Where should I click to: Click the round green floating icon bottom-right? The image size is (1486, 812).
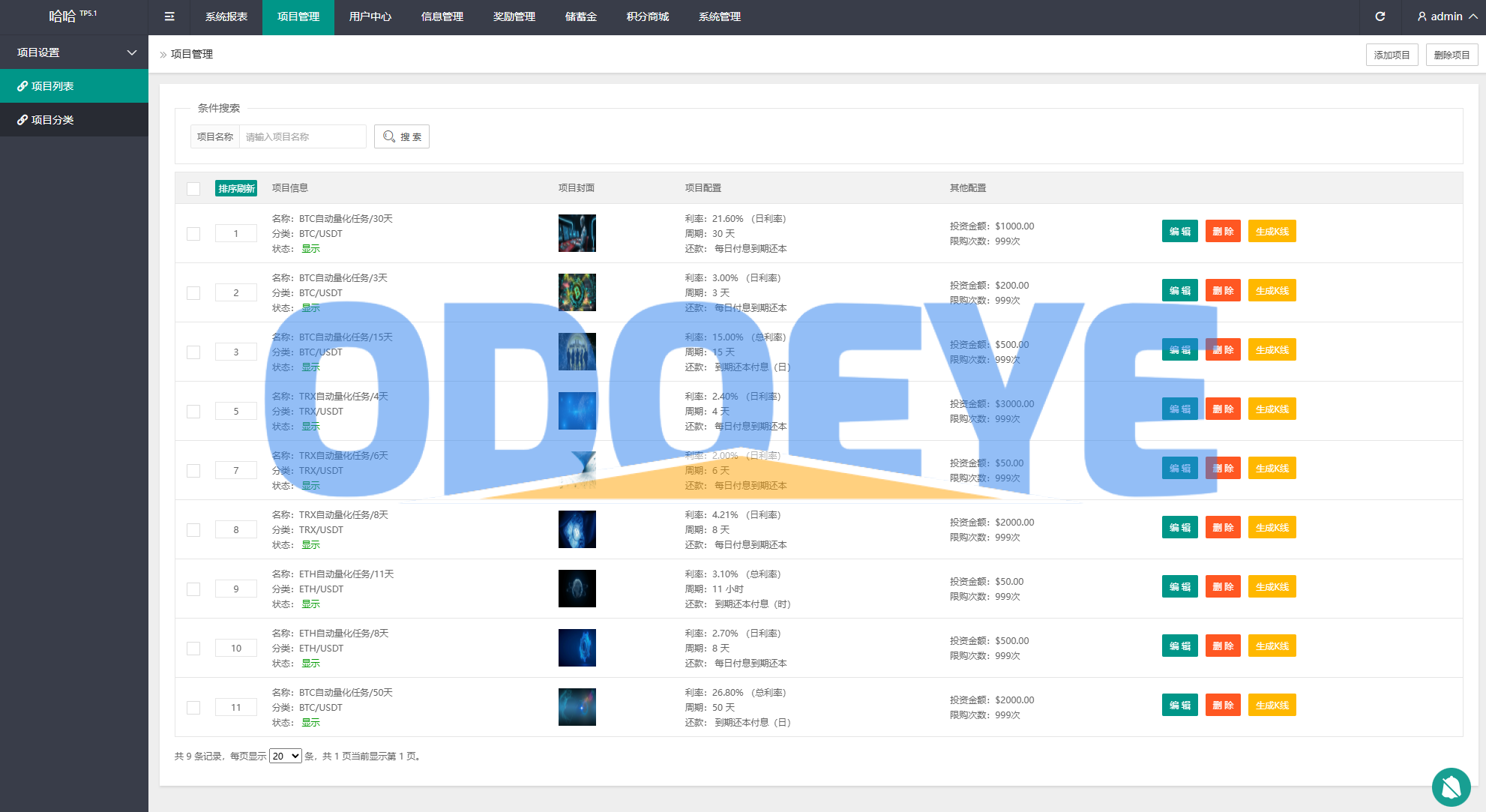pyautogui.click(x=1451, y=787)
